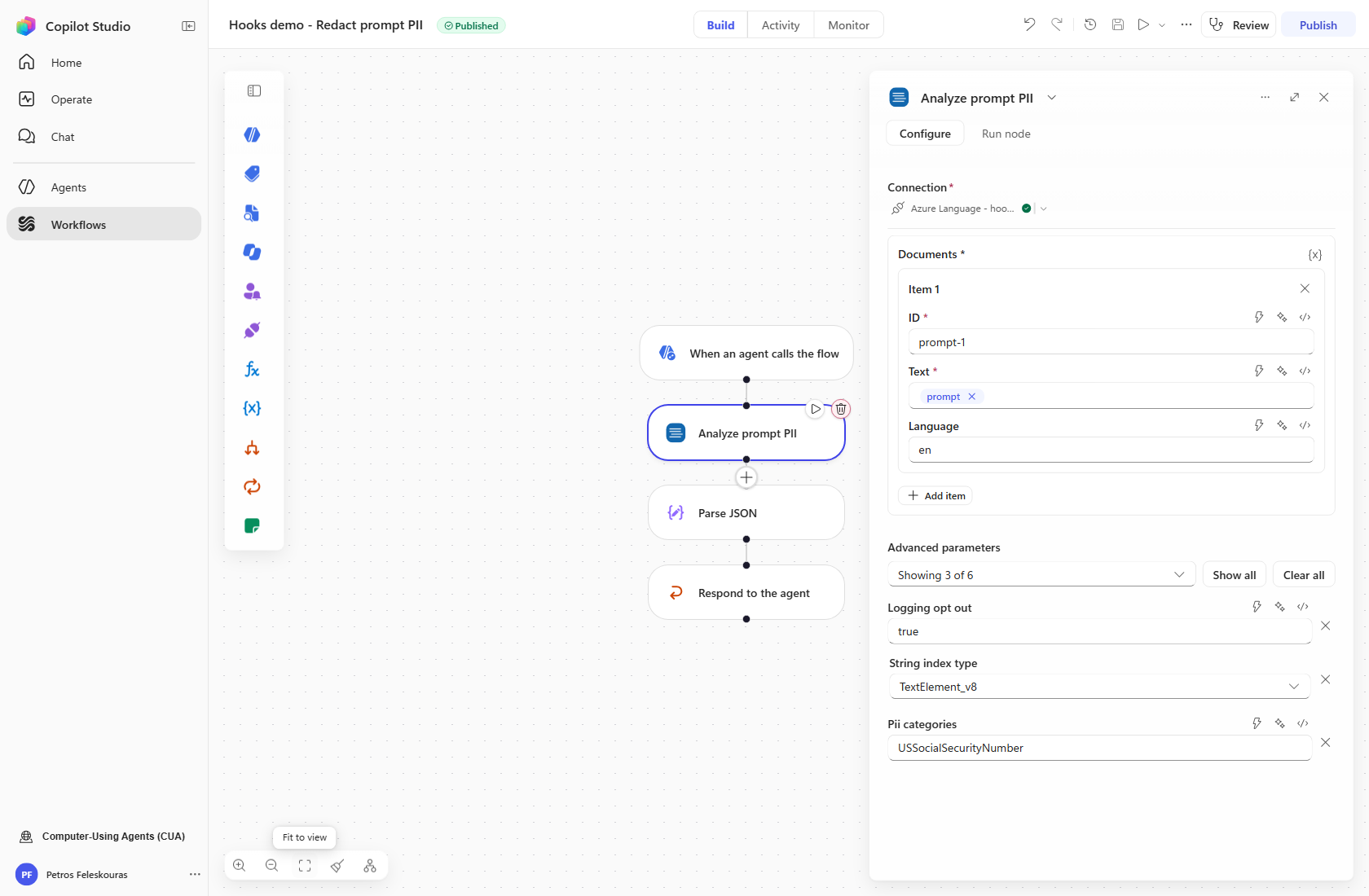Zoom out on the canvas
The width and height of the screenshot is (1369, 896).
point(272,866)
